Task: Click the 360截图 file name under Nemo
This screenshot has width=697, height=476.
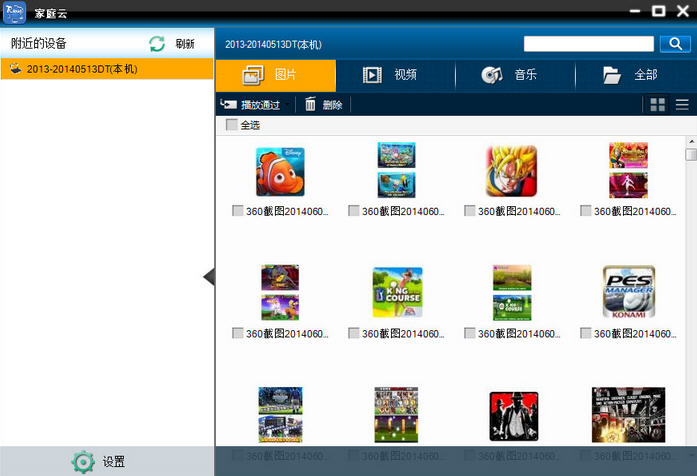Action: pos(287,211)
